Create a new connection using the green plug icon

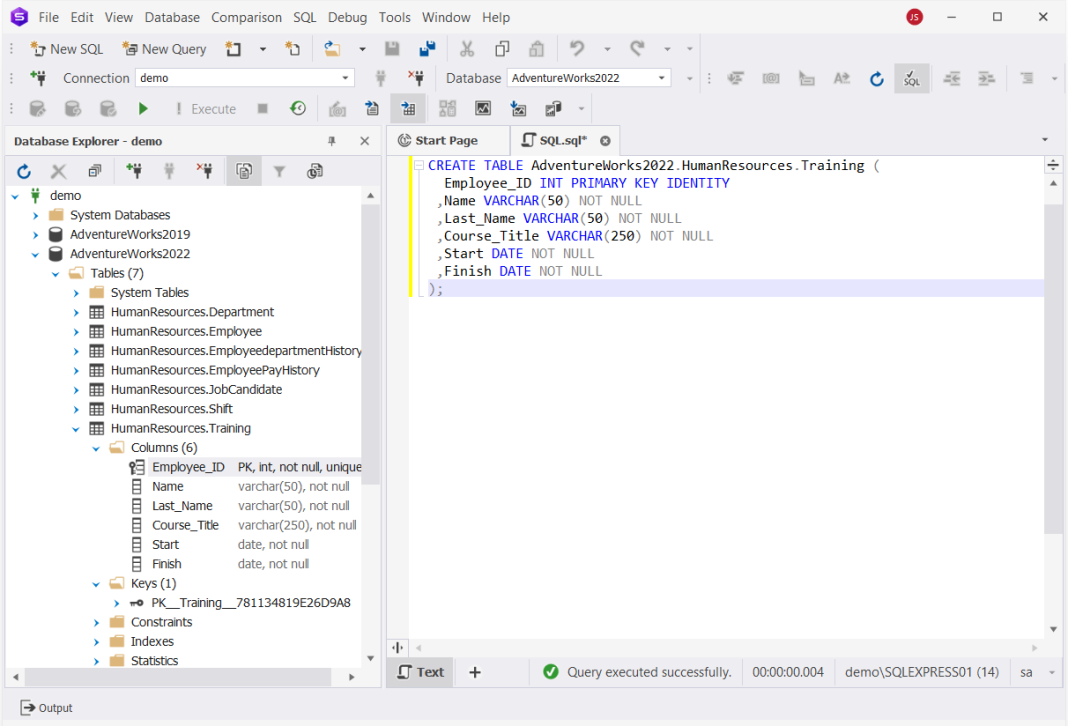coord(135,171)
